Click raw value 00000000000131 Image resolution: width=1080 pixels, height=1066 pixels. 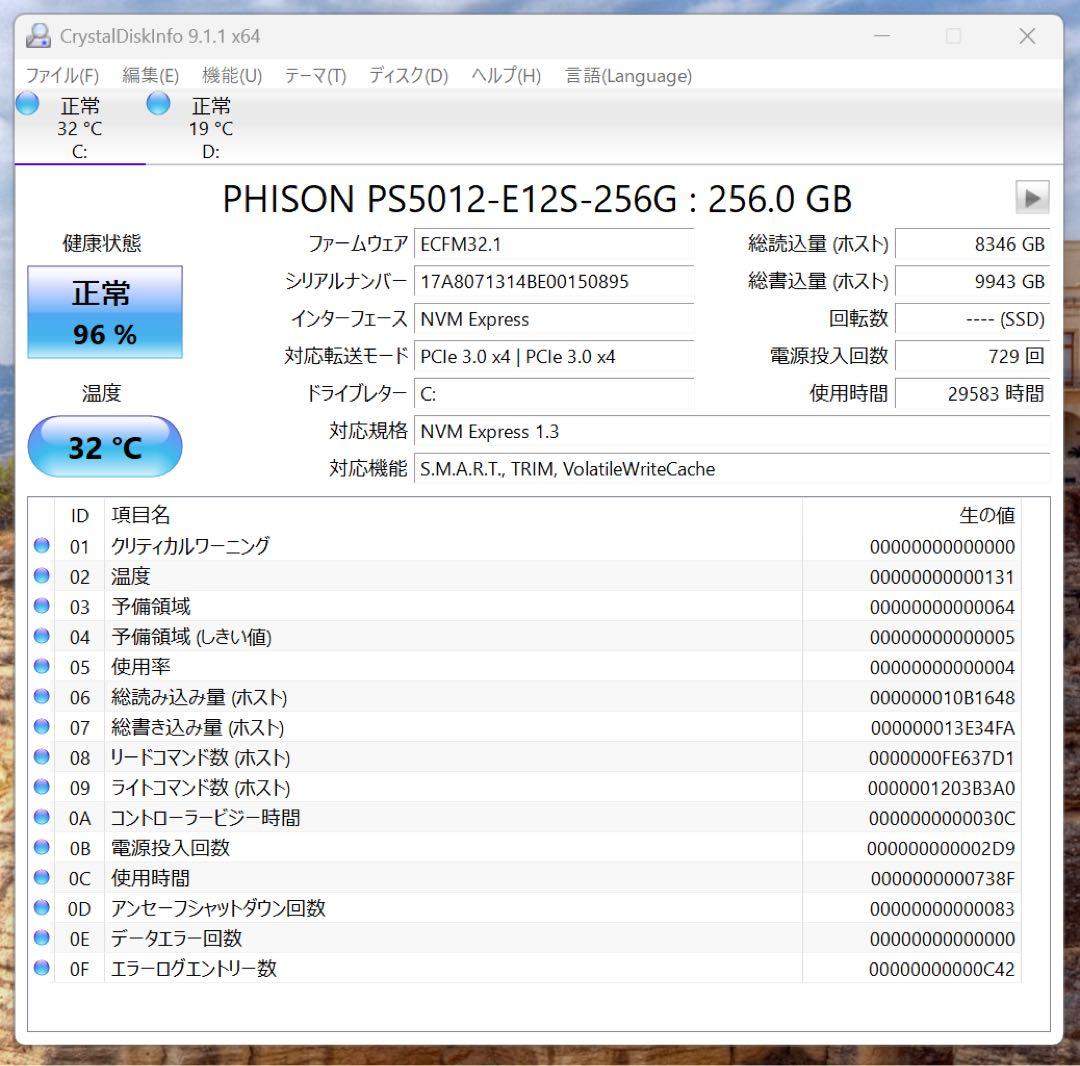pyautogui.click(x=942, y=577)
